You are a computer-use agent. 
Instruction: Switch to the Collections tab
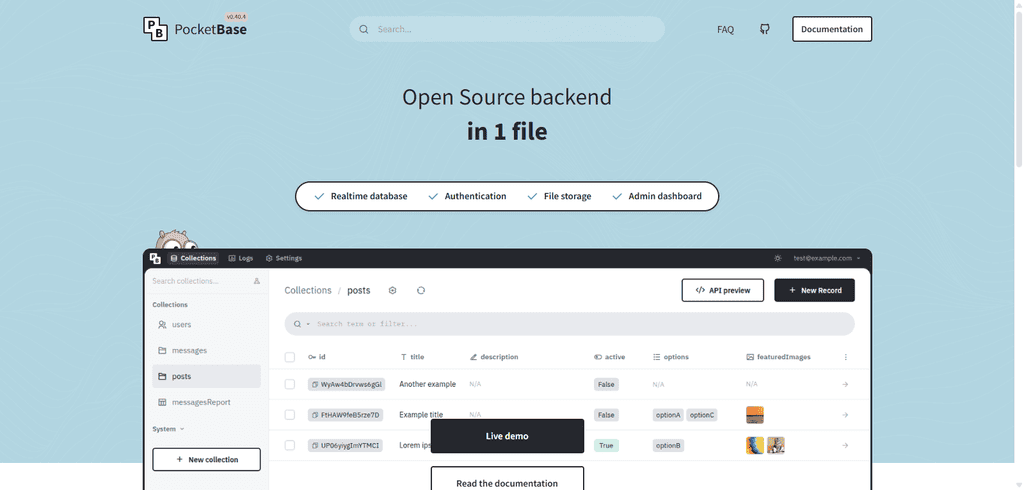pos(193,258)
